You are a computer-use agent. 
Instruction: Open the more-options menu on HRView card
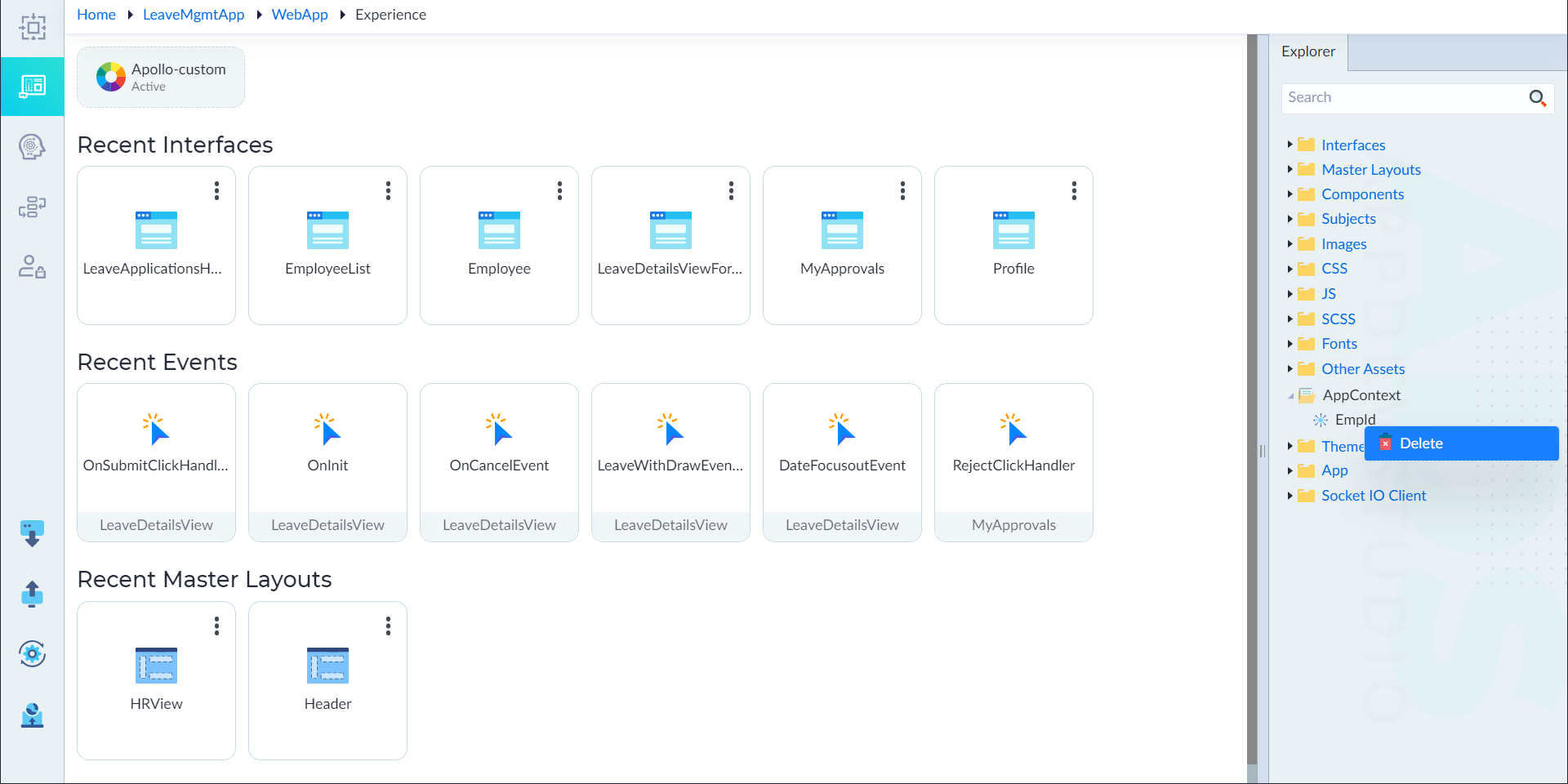tap(216, 626)
